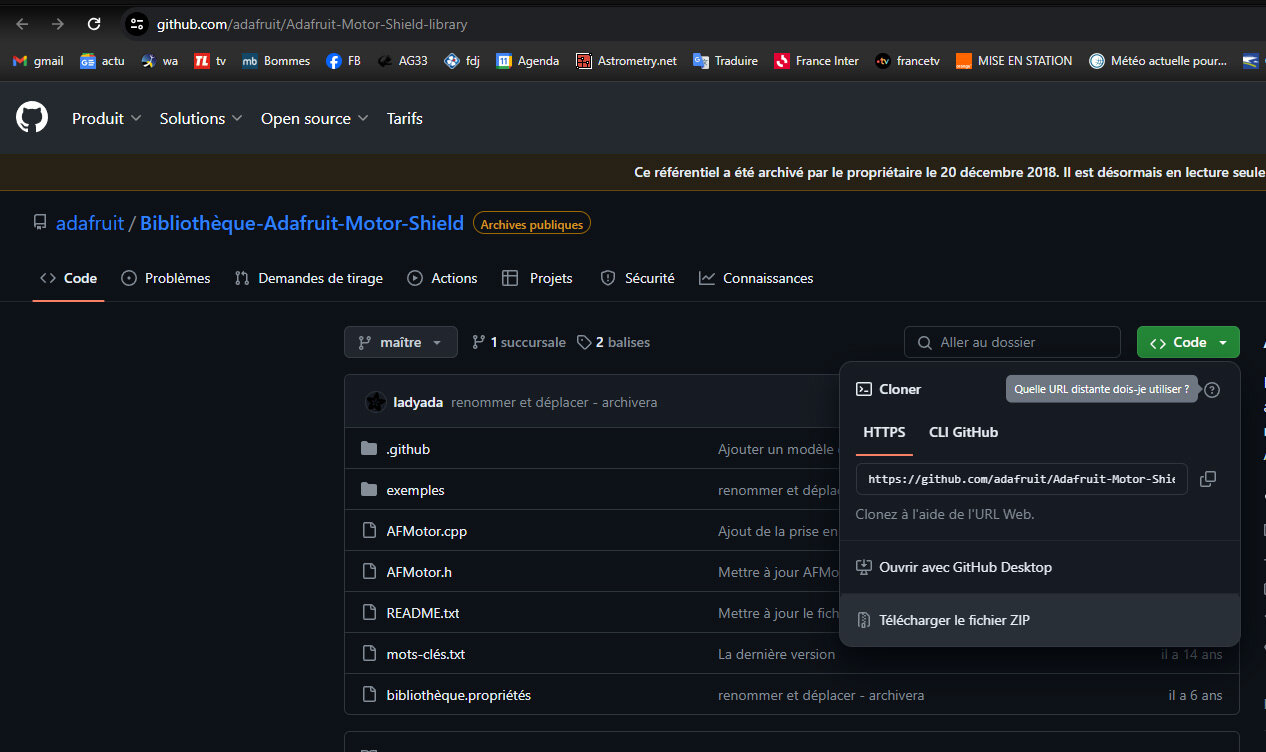Open the AG33 bookmark
The image size is (1266, 752).
pyautogui.click(x=402, y=61)
